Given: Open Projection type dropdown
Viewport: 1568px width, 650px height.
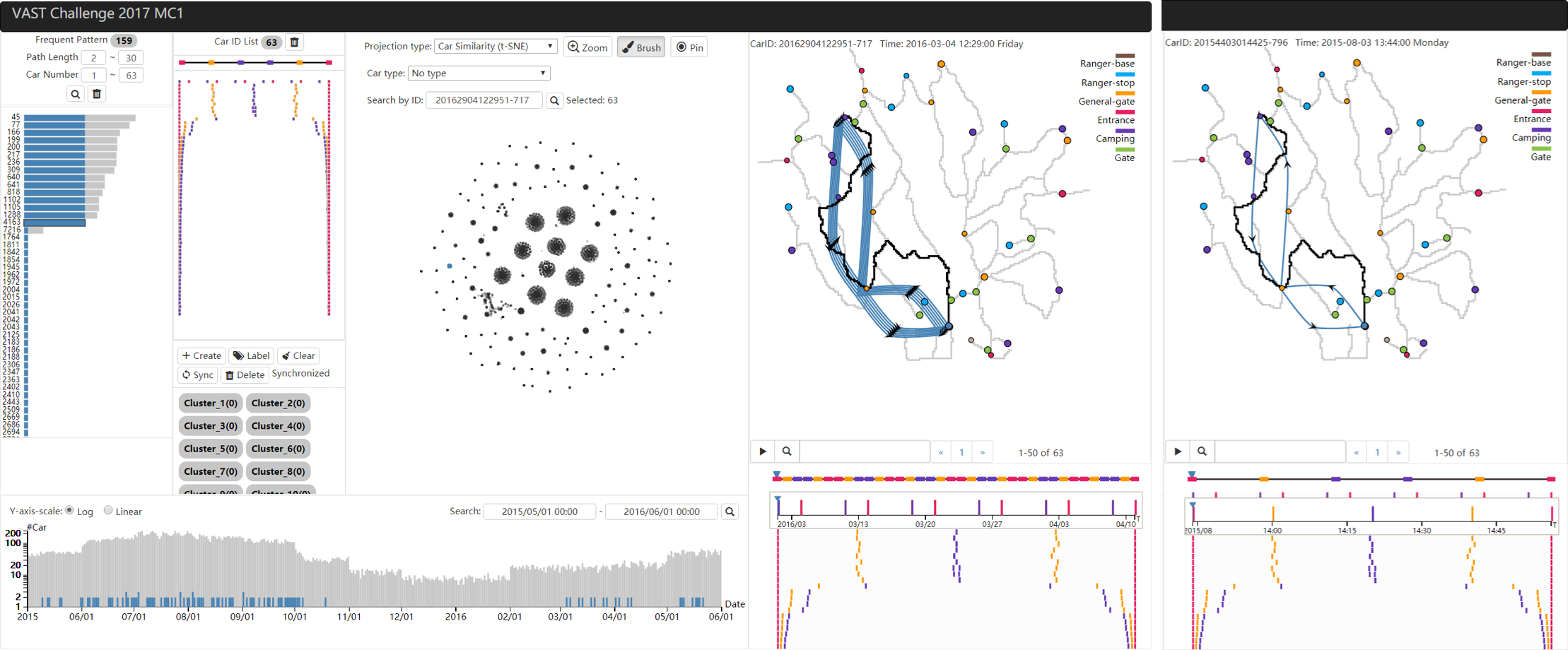Looking at the screenshot, I should coord(496,46).
